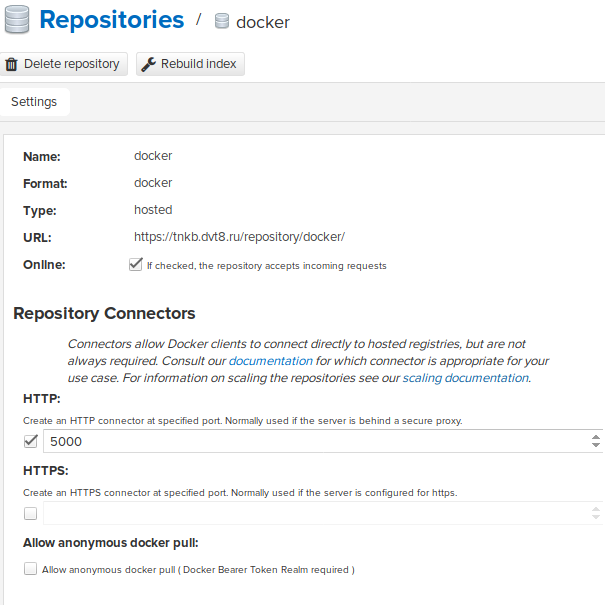The height and width of the screenshot is (605, 605).
Task: Increase HTTP port with up arrow
Action: pyautogui.click(x=596, y=436)
